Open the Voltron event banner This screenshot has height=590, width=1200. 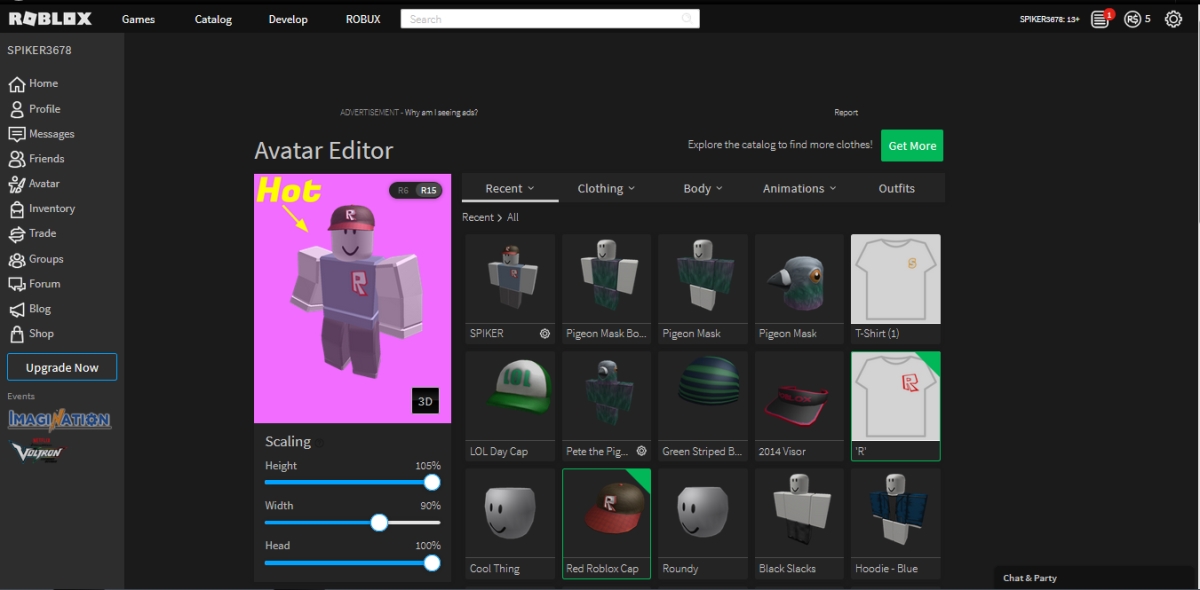pyautogui.click(x=37, y=450)
